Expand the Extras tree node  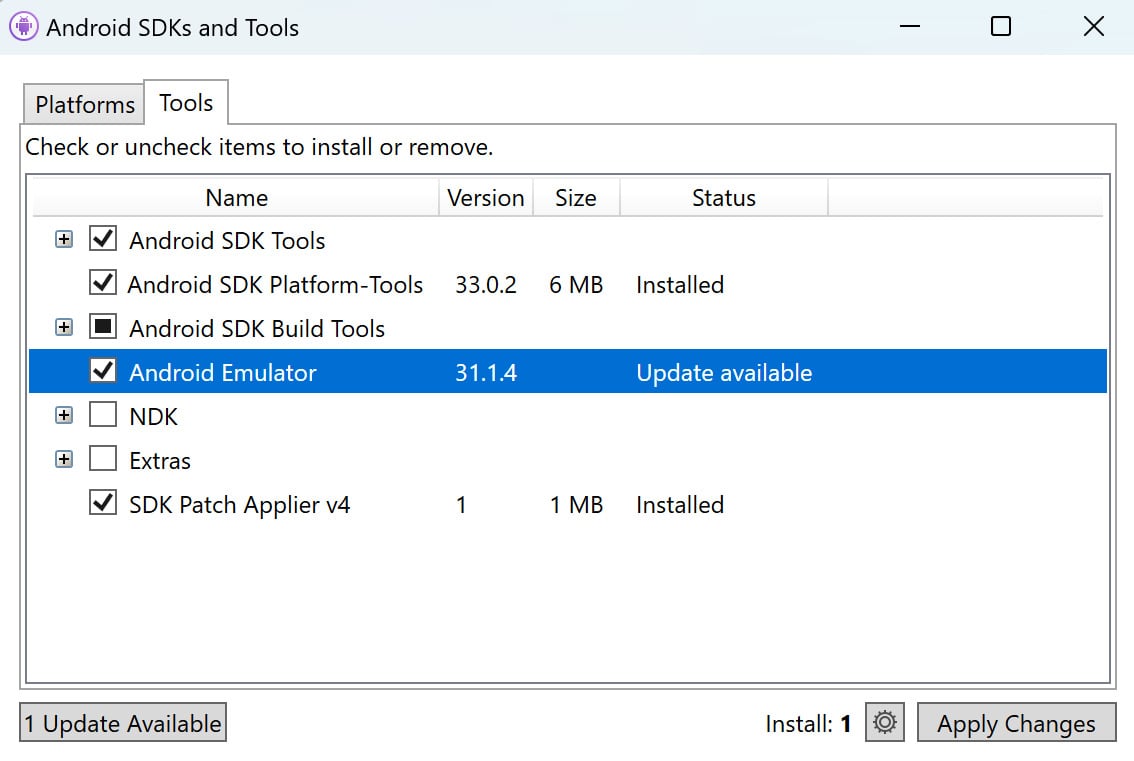(64, 459)
